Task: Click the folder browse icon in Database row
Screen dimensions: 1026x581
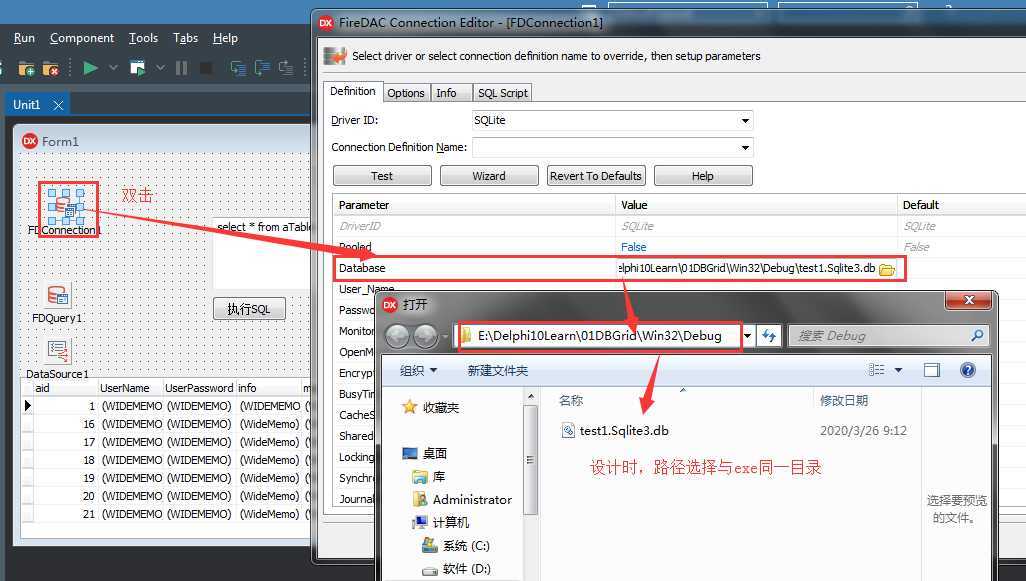Action: click(887, 269)
